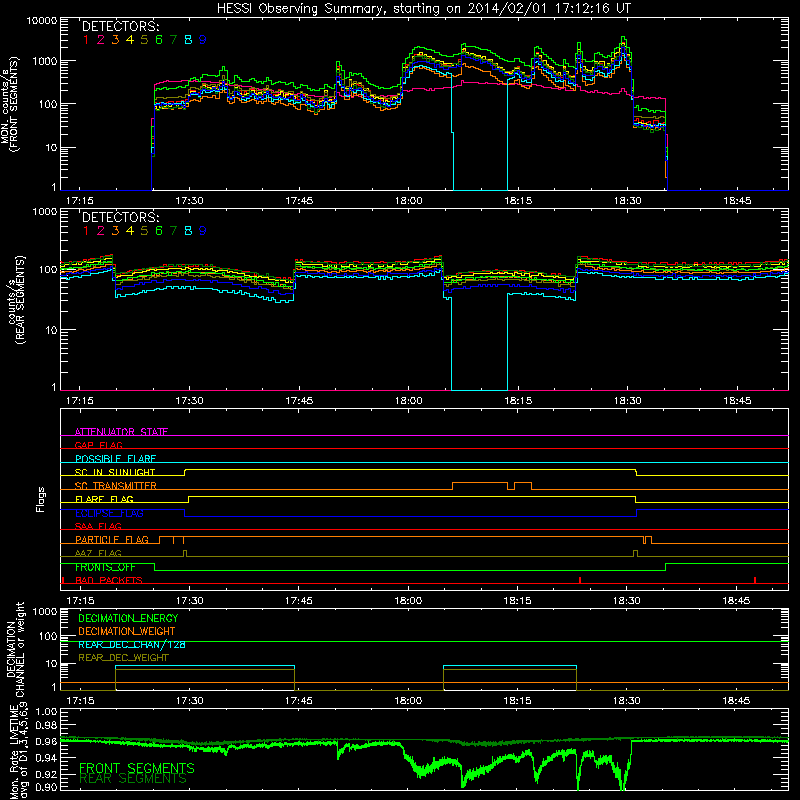Screen dimensions: 800x800
Task: Select magenta detector 2 in front segments legend
Action: click(x=101, y=40)
